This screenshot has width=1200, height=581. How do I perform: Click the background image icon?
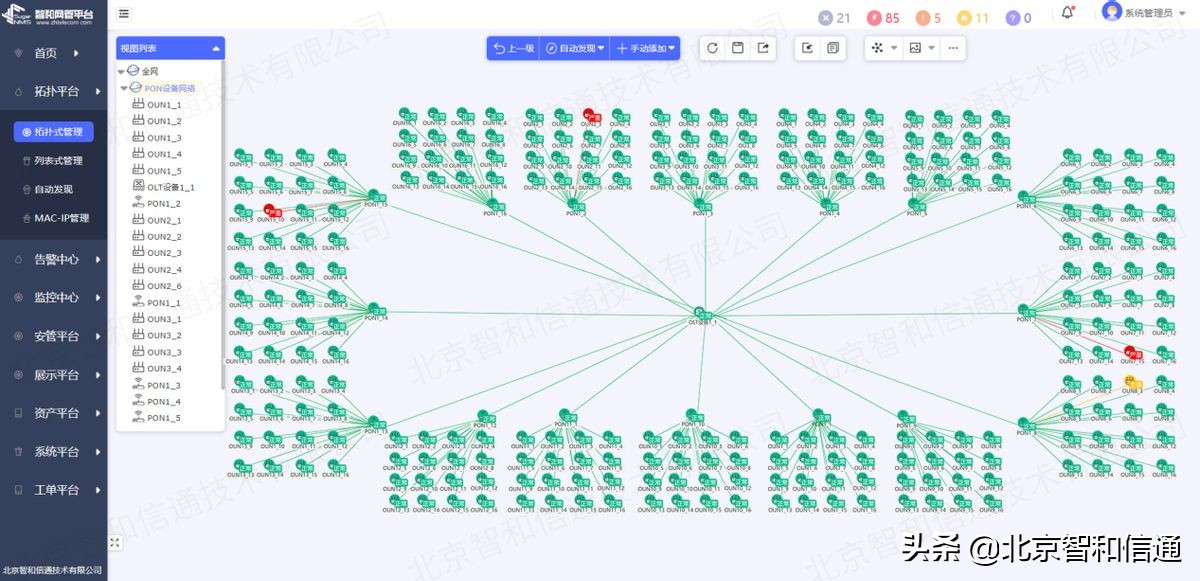(x=915, y=48)
